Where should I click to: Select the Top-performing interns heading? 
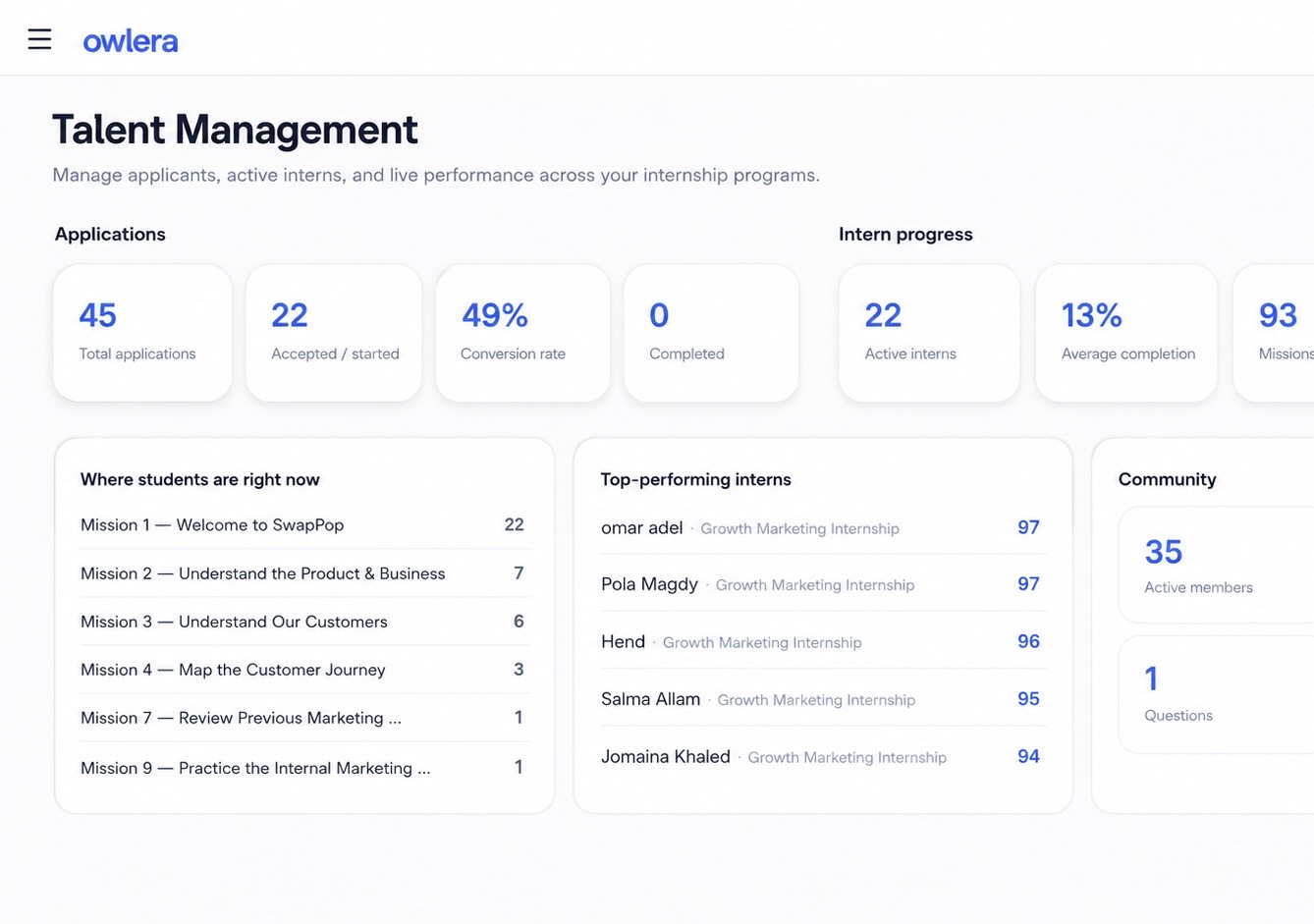coord(695,479)
